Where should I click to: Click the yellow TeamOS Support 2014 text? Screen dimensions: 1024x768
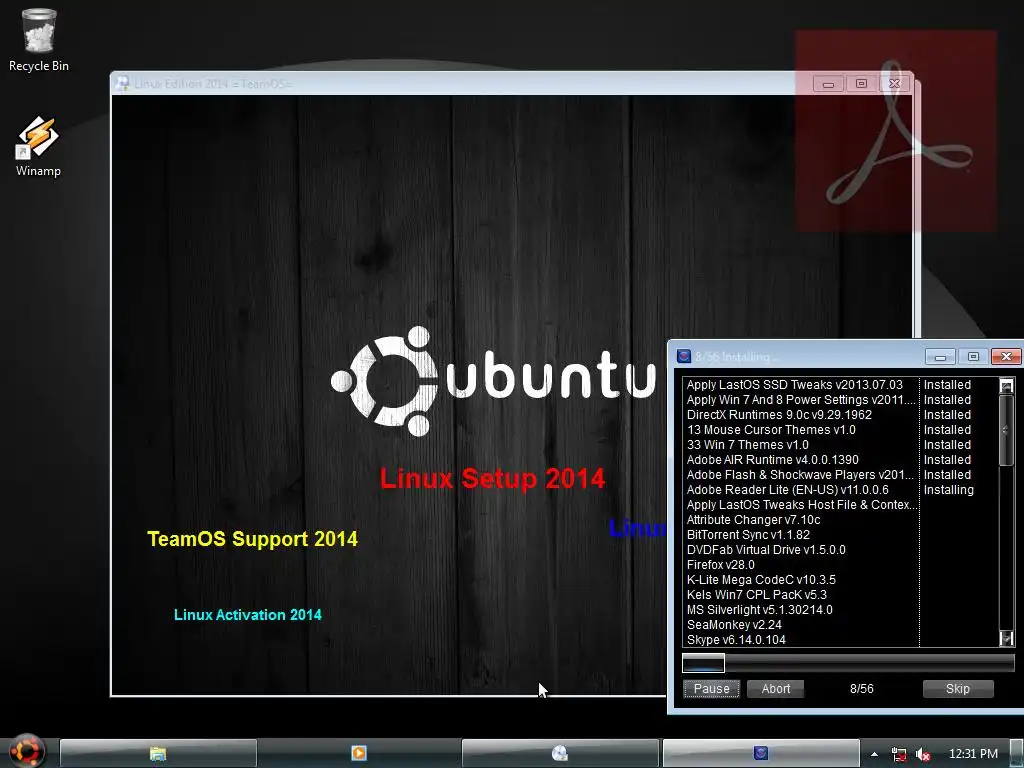pyautogui.click(x=252, y=539)
